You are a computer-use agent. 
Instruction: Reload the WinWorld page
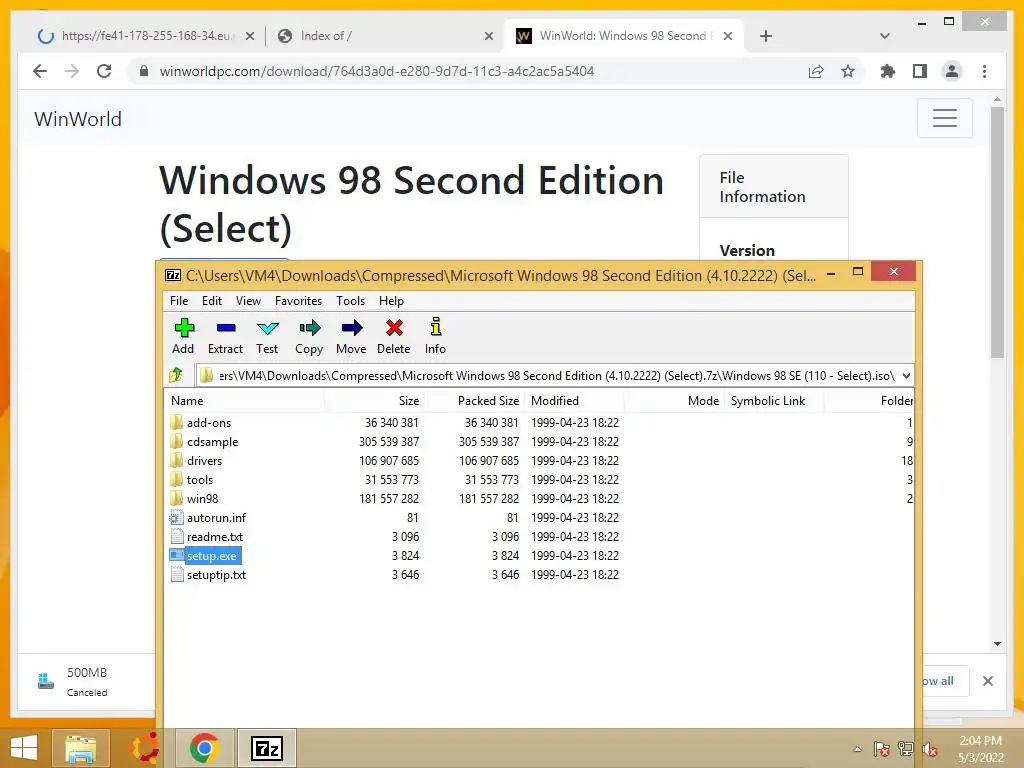[x=104, y=71]
